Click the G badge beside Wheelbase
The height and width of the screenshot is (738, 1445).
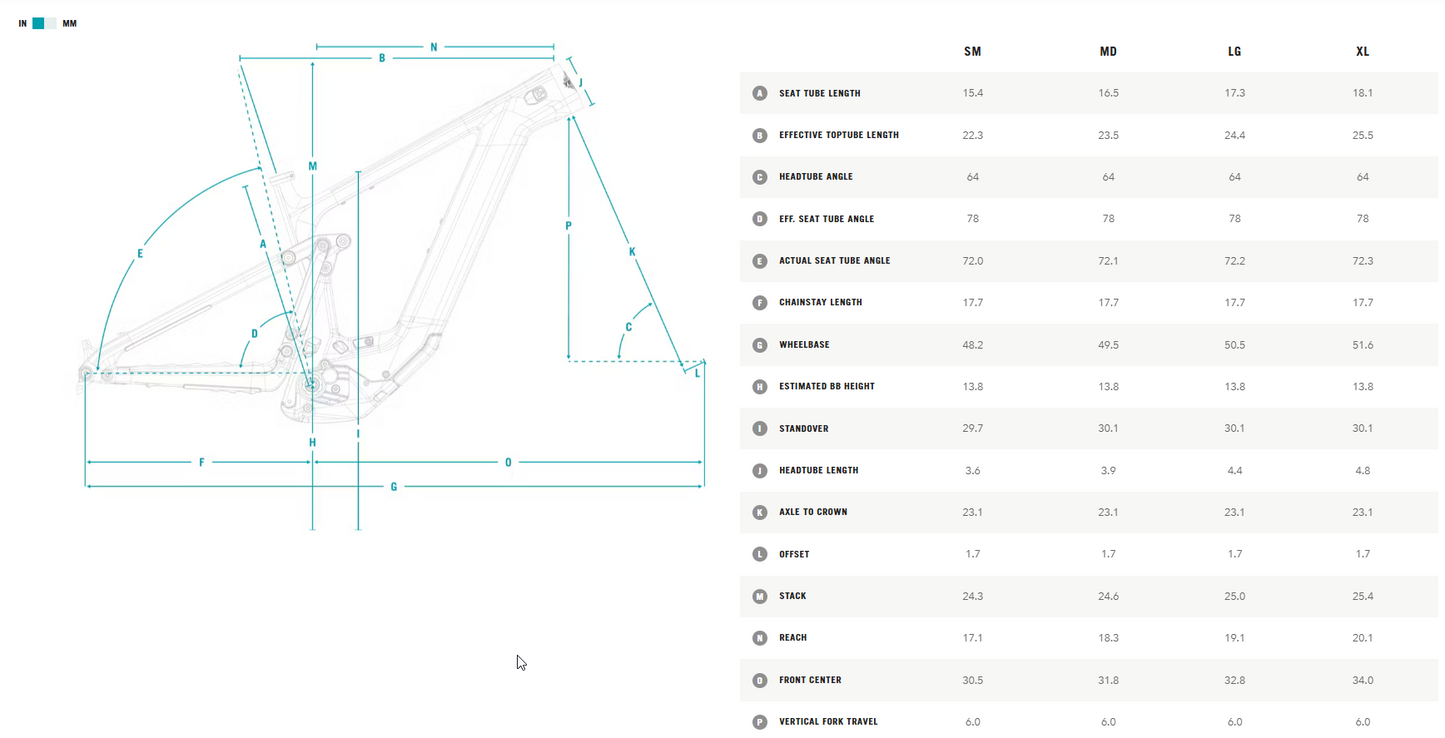tap(760, 345)
